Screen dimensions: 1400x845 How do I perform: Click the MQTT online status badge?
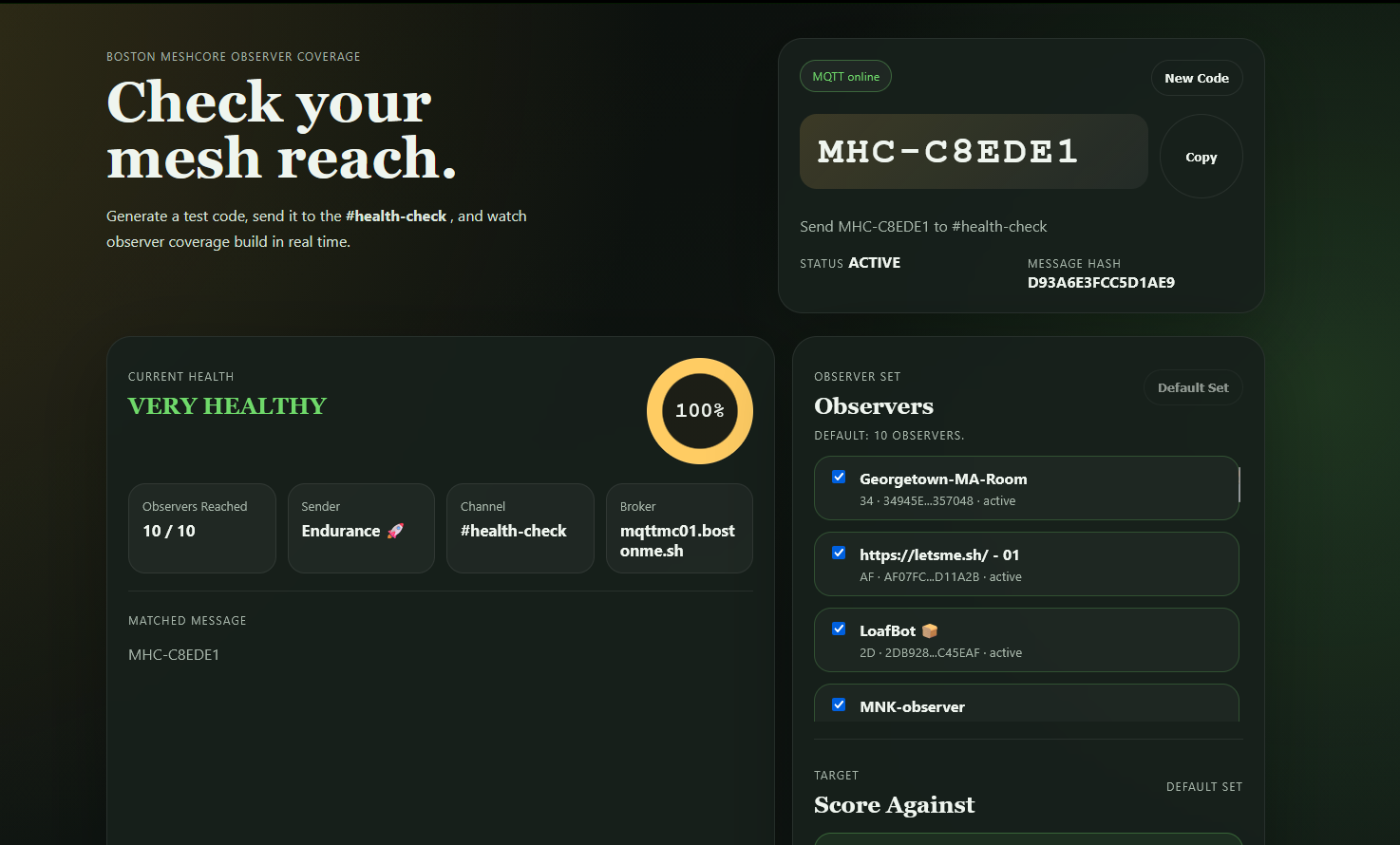click(845, 77)
